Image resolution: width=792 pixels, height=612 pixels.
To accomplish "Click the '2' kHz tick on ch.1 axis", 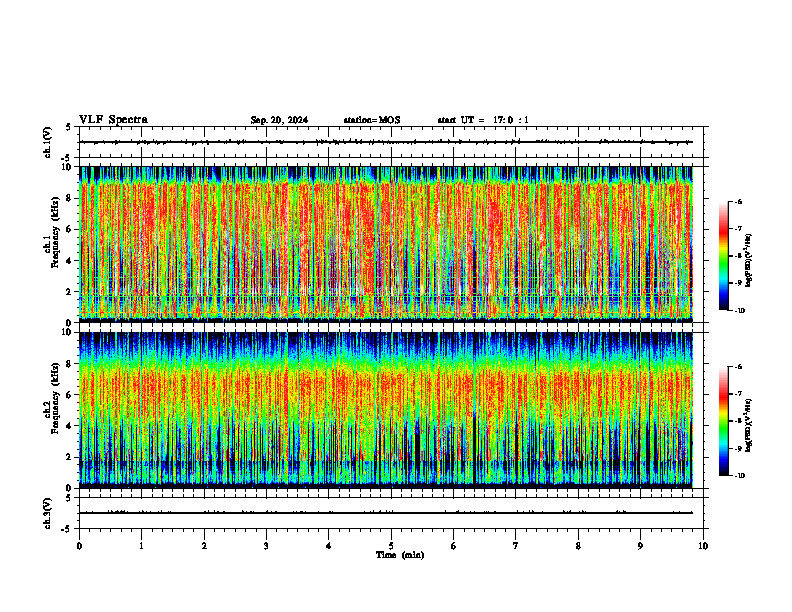I will pyautogui.click(x=69, y=291).
